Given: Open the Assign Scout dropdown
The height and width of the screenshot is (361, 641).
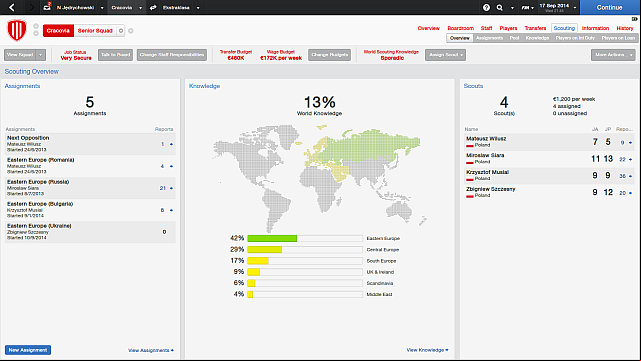Looking at the screenshot, I should tap(445, 55).
